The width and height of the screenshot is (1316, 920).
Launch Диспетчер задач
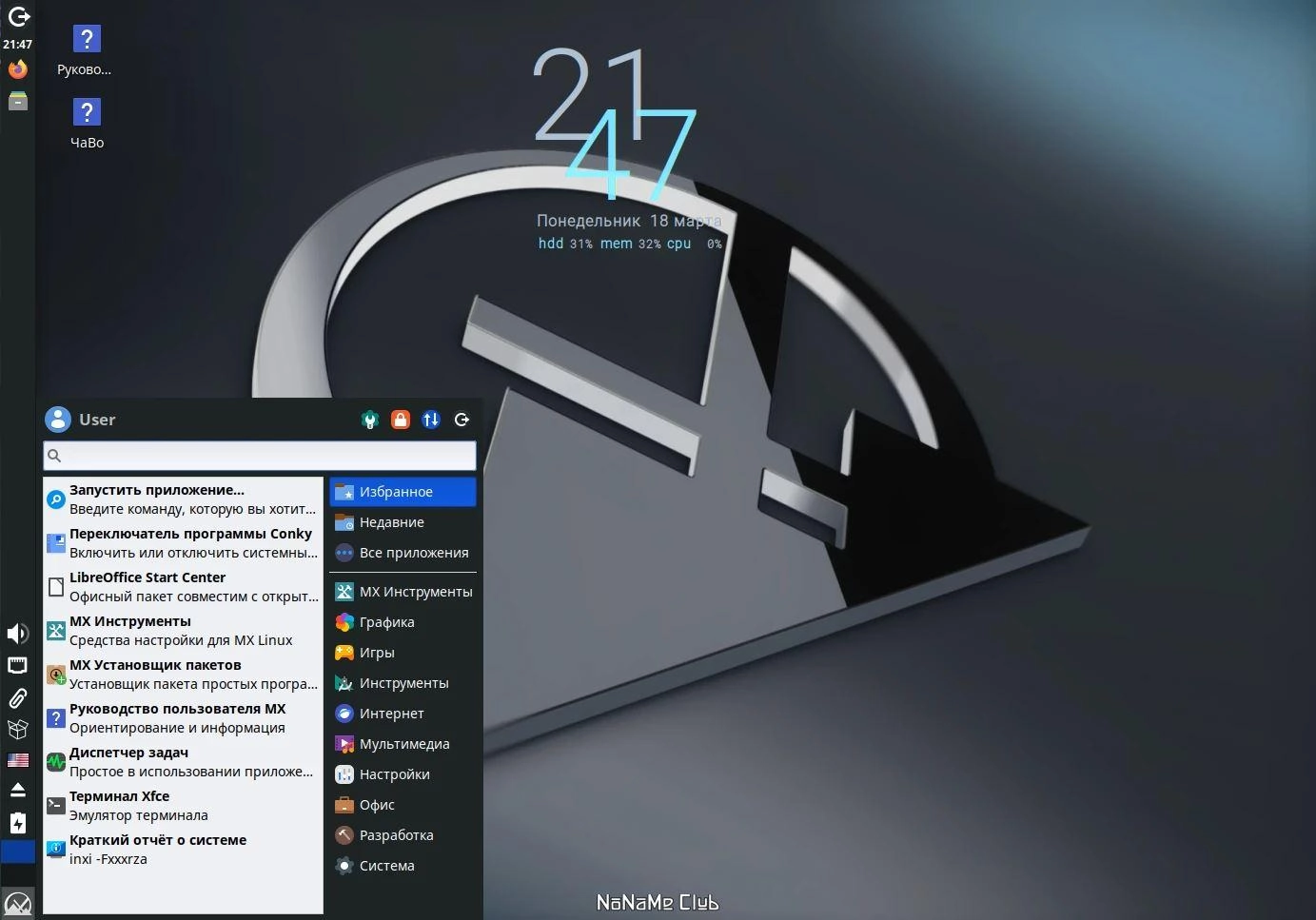pos(183,762)
